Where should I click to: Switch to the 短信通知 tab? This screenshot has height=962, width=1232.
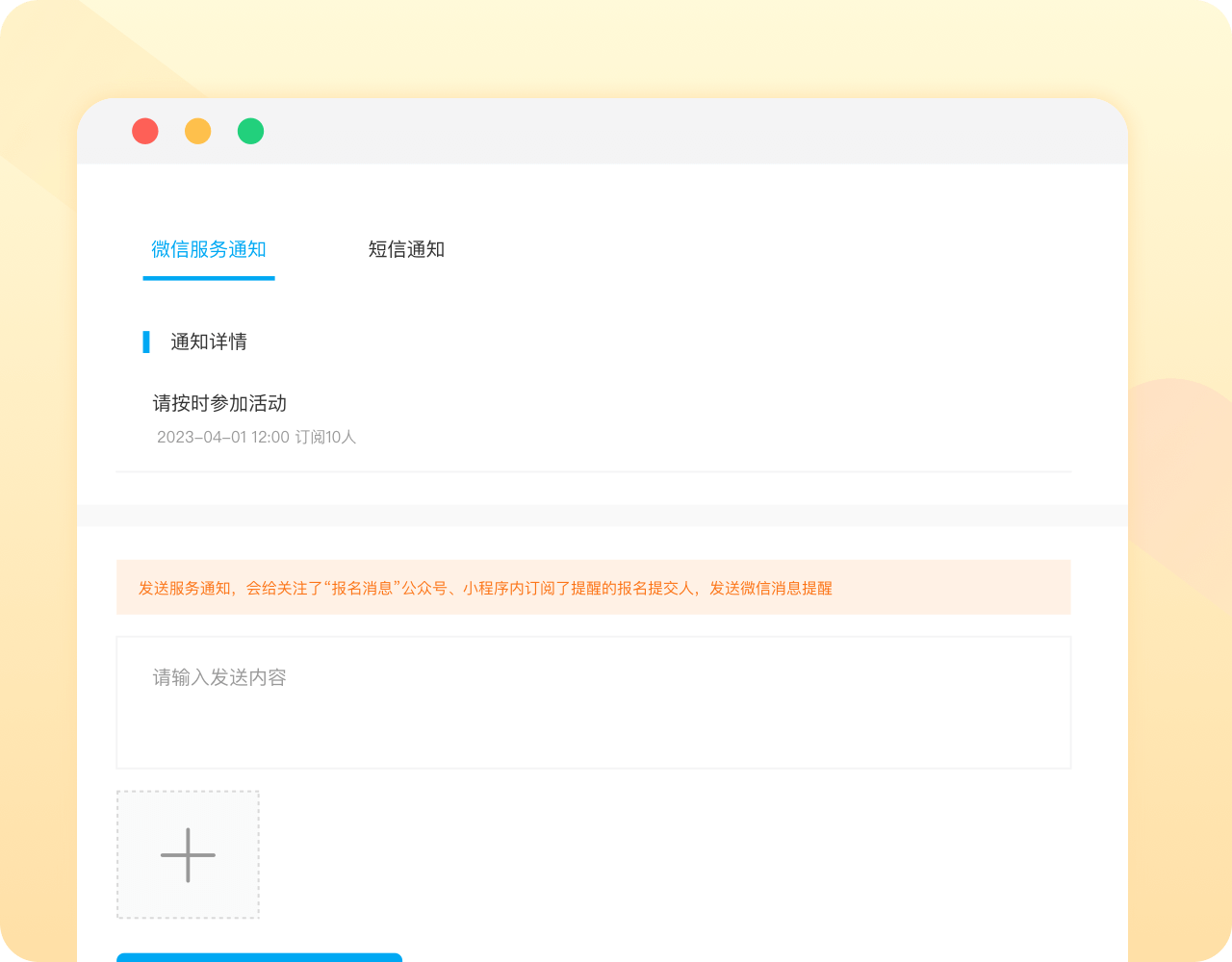click(405, 249)
